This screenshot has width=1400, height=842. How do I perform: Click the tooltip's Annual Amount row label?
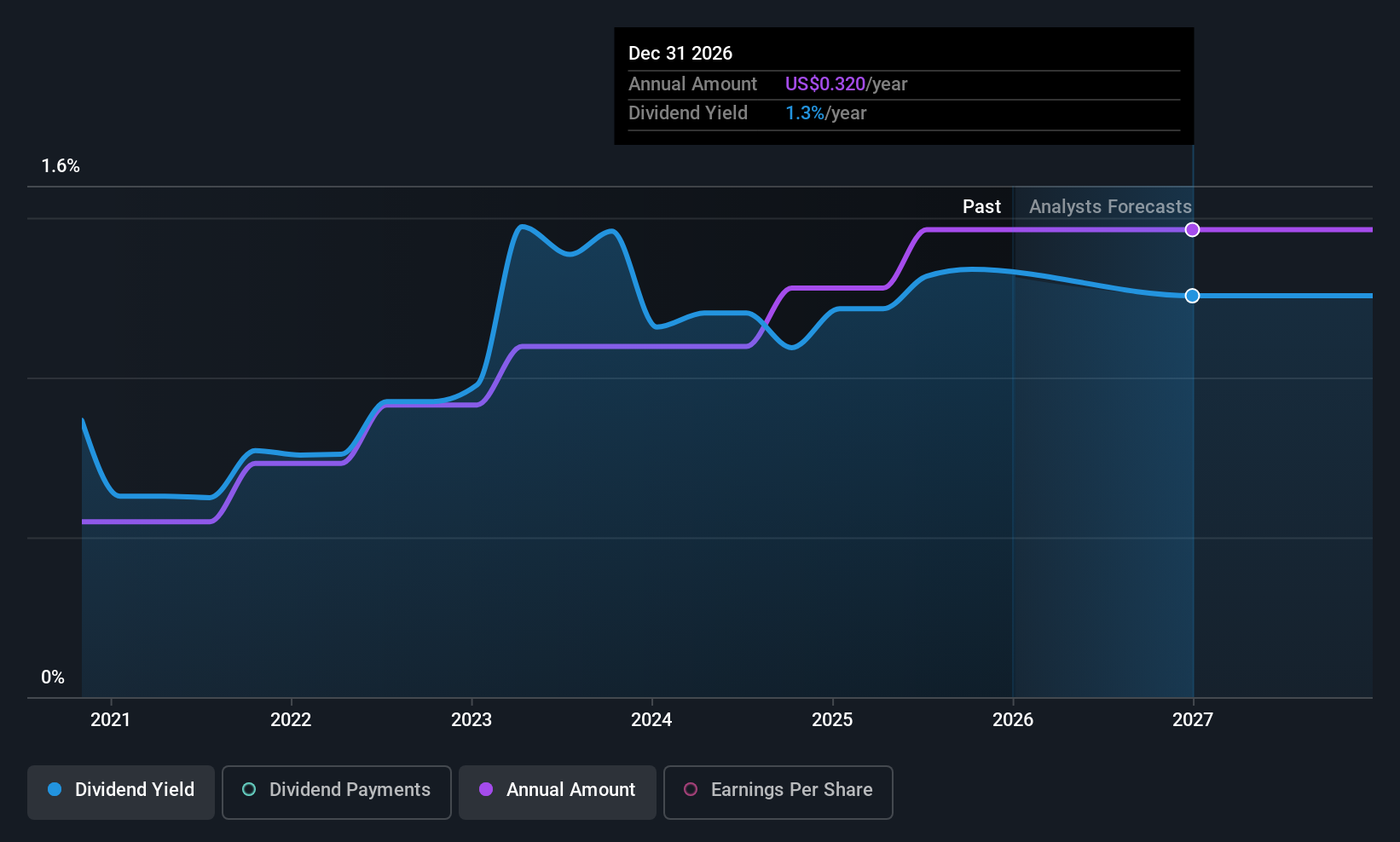click(x=692, y=84)
